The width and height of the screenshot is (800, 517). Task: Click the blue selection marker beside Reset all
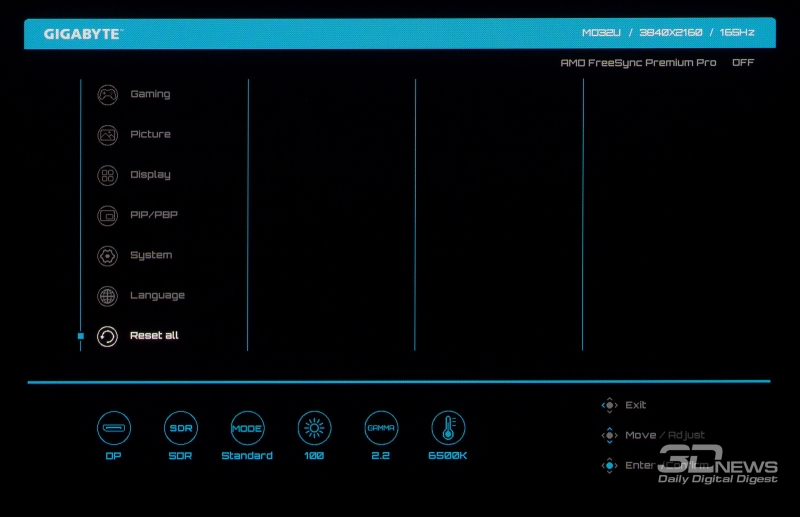(x=81, y=336)
